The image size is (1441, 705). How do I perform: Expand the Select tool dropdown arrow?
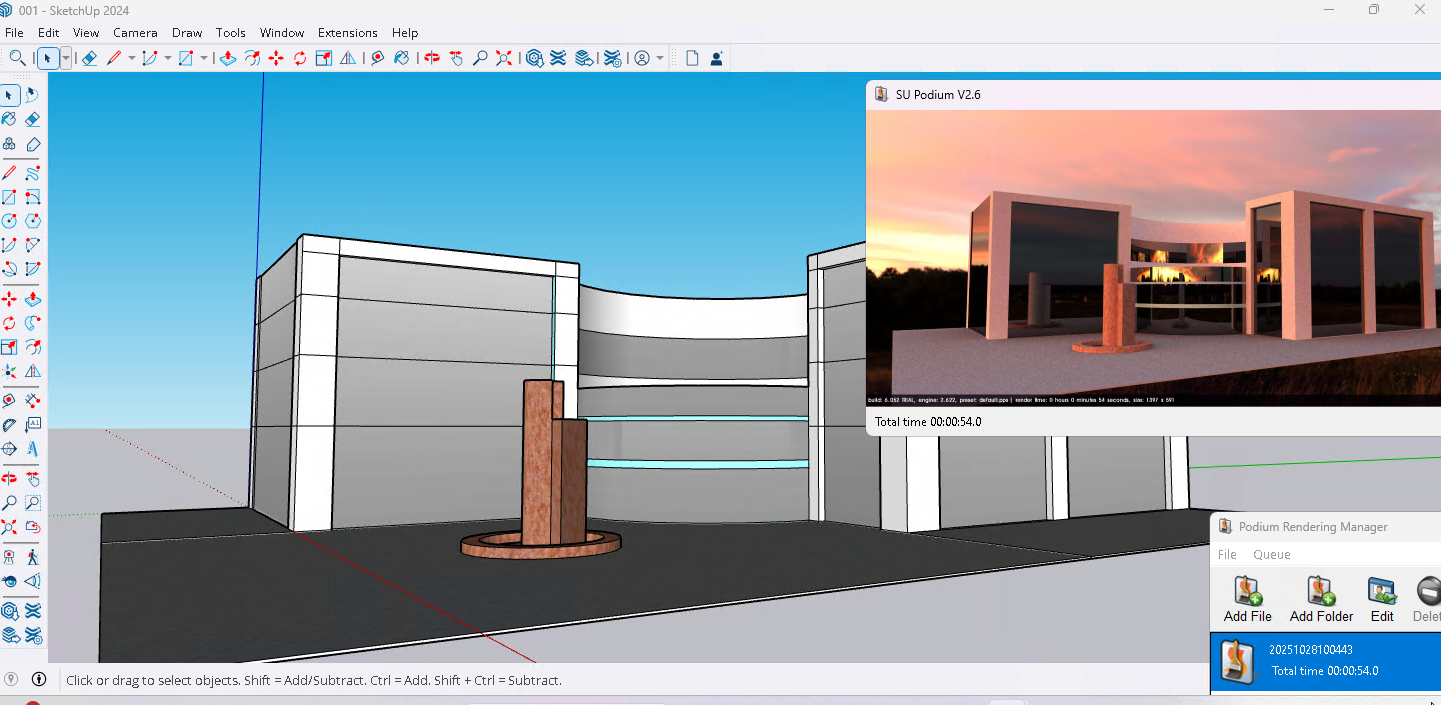66,59
